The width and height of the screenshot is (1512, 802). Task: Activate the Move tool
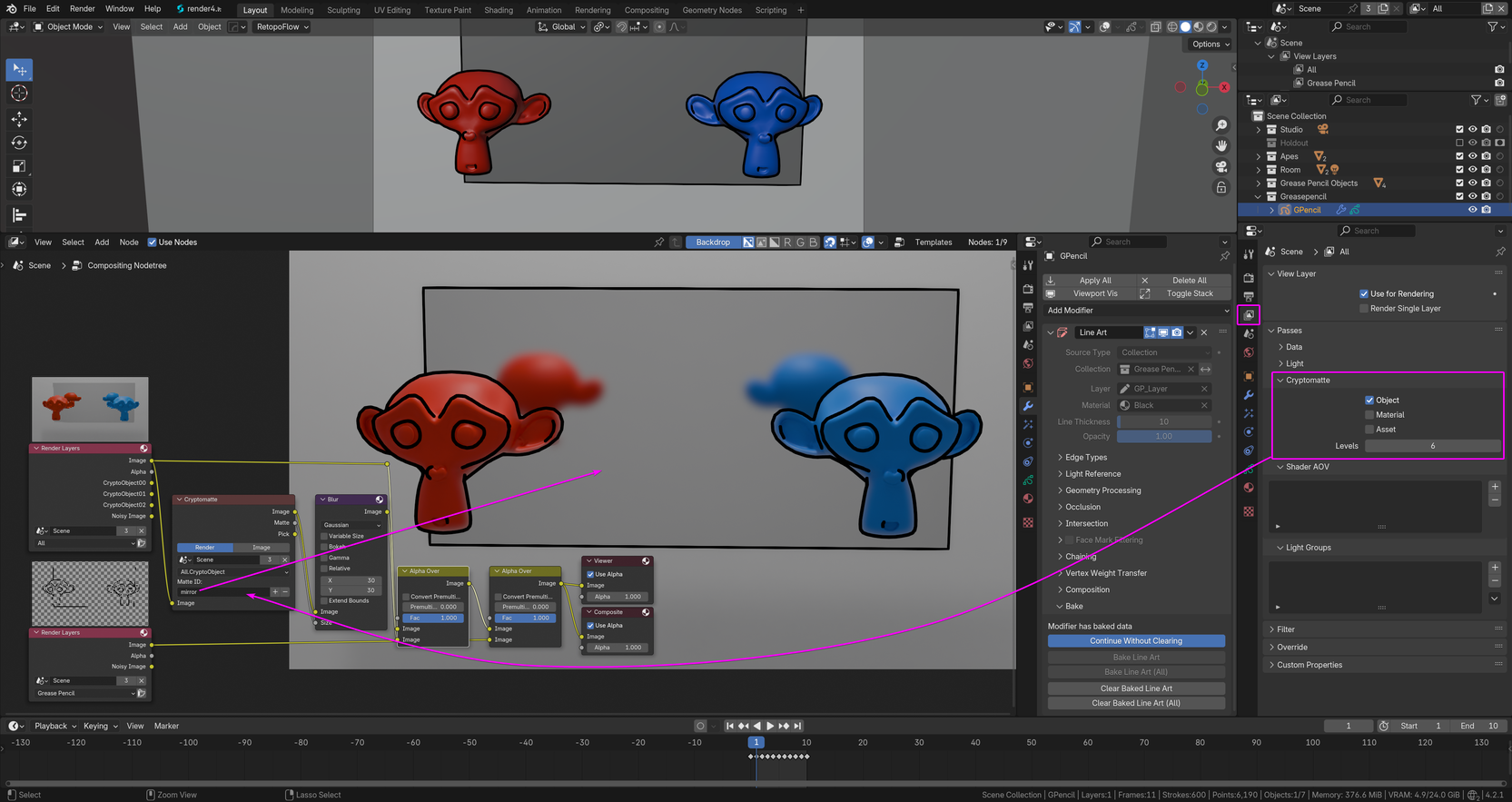(x=19, y=119)
